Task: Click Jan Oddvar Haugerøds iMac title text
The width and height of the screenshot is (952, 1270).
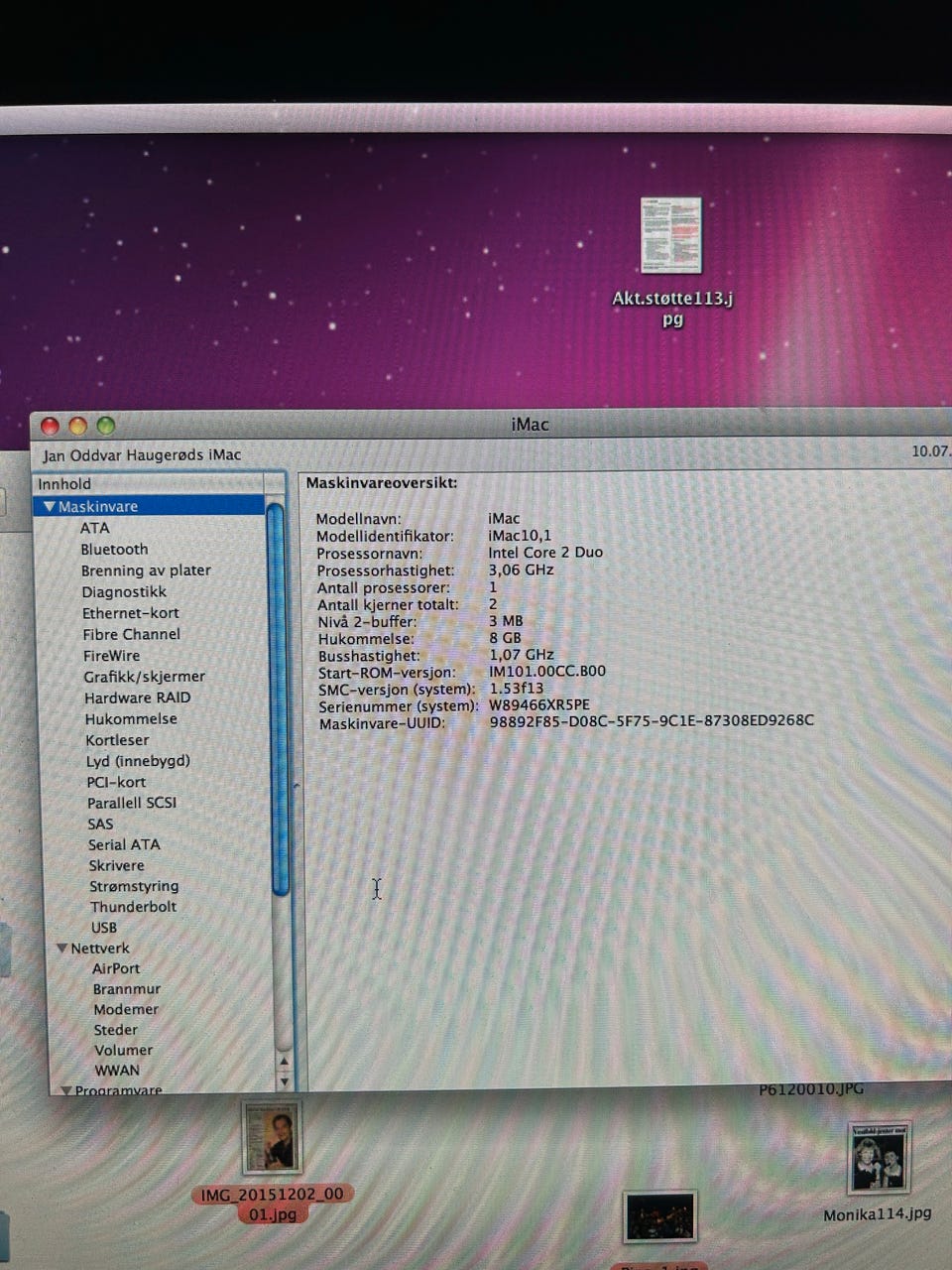Action: (142, 454)
